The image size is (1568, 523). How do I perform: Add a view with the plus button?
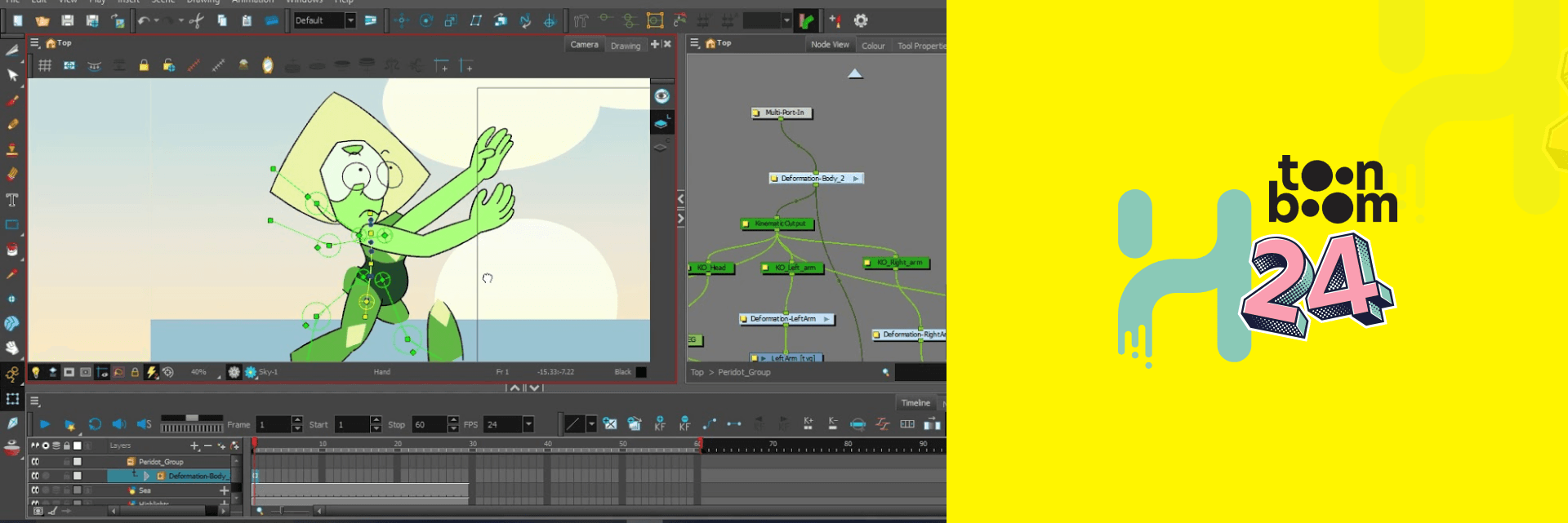click(655, 44)
